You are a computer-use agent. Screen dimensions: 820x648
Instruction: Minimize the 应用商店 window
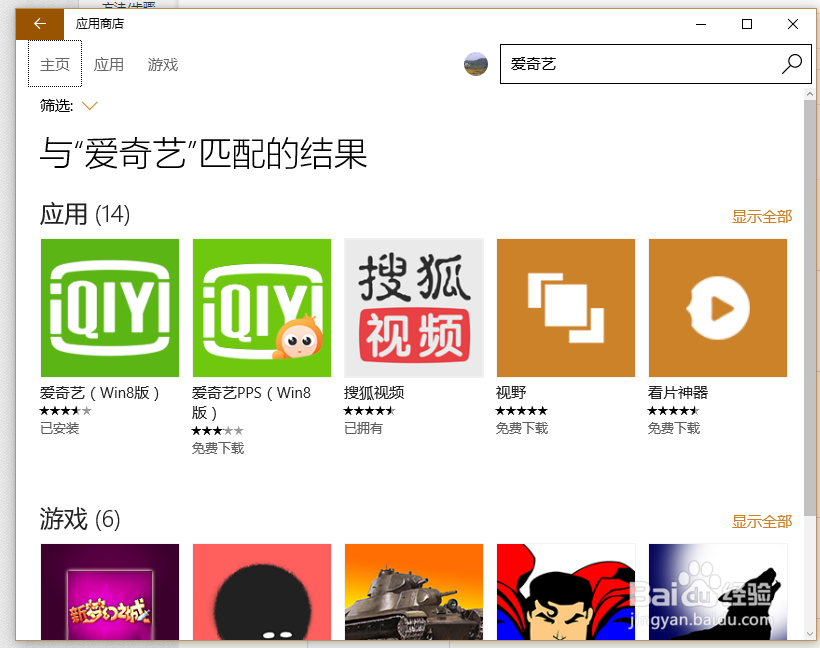pos(701,24)
